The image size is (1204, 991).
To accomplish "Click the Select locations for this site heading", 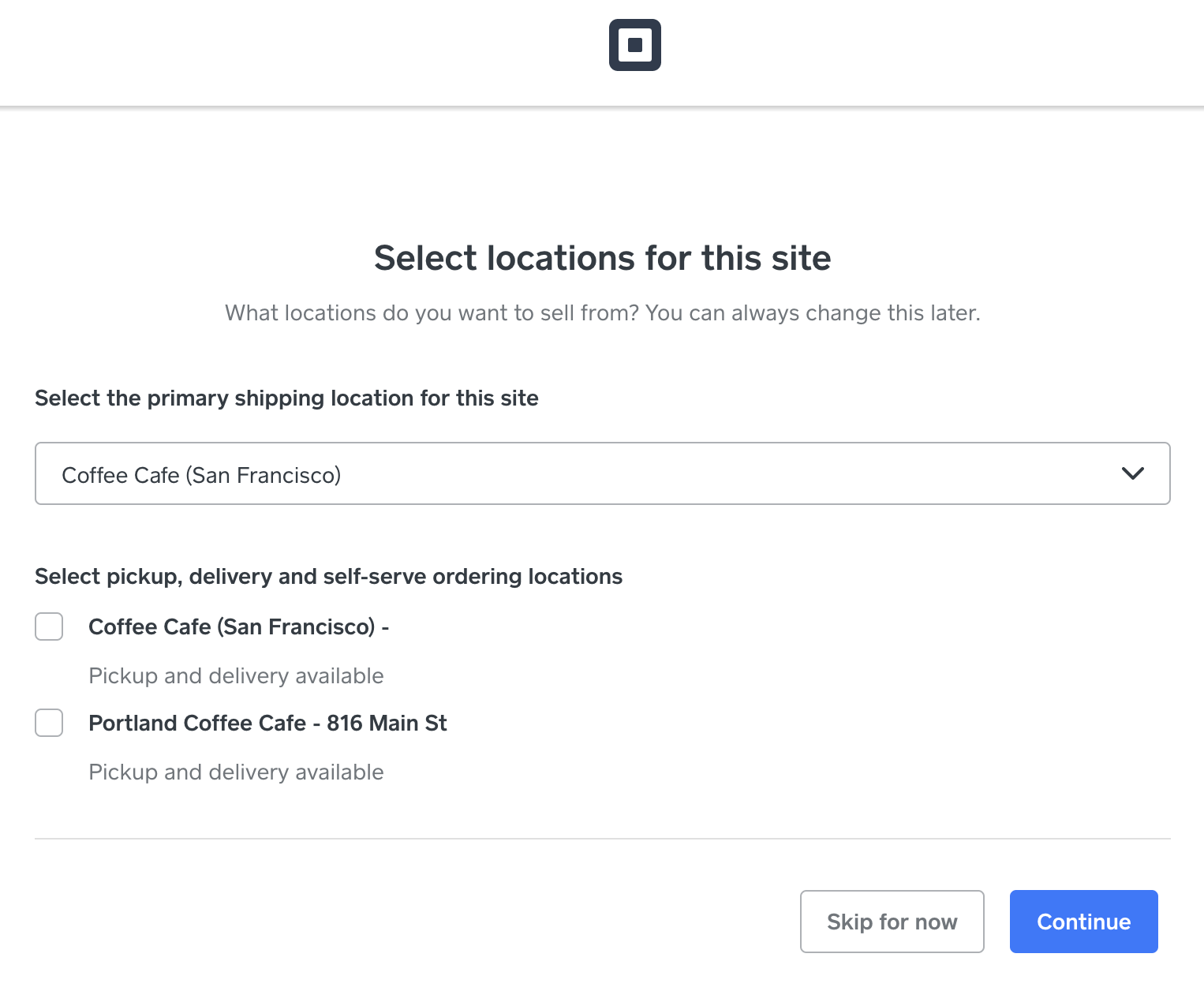I will (602, 258).
